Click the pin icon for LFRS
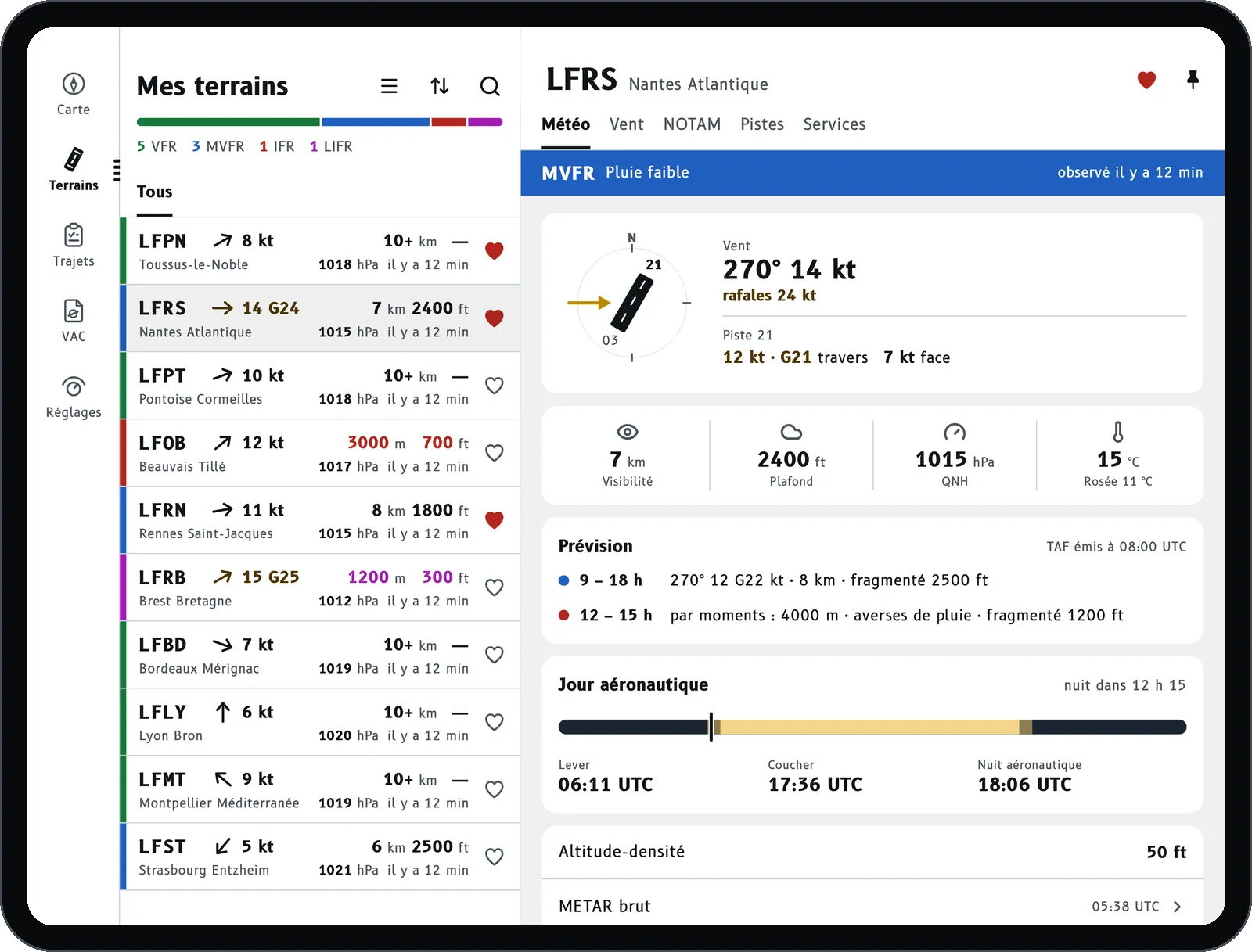The image size is (1252, 952). pyautogui.click(x=1193, y=79)
